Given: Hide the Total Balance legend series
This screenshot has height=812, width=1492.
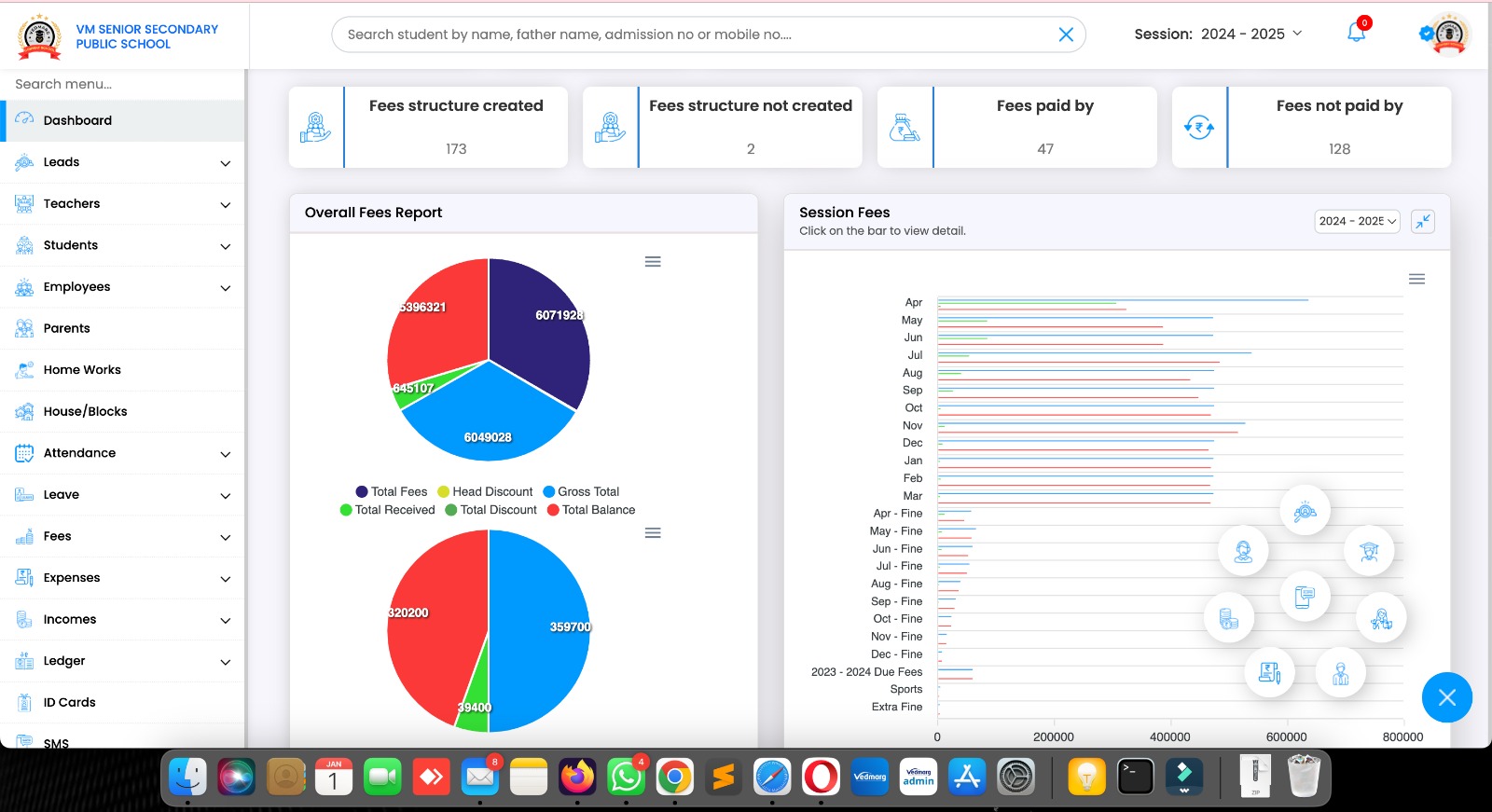Looking at the screenshot, I should point(591,510).
